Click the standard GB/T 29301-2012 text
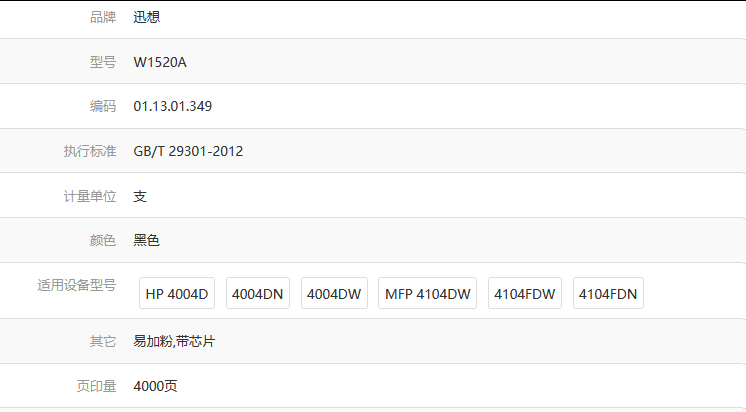 coord(188,151)
